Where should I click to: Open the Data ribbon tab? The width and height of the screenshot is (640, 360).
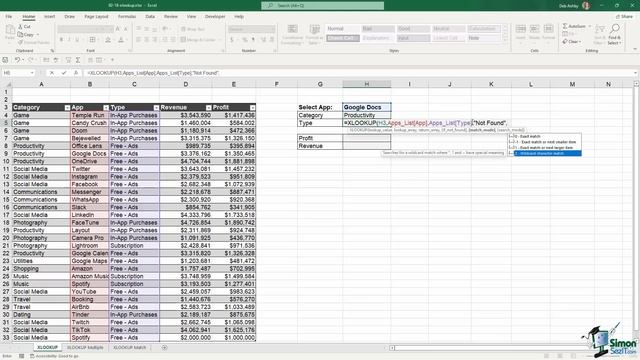point(150,17)
